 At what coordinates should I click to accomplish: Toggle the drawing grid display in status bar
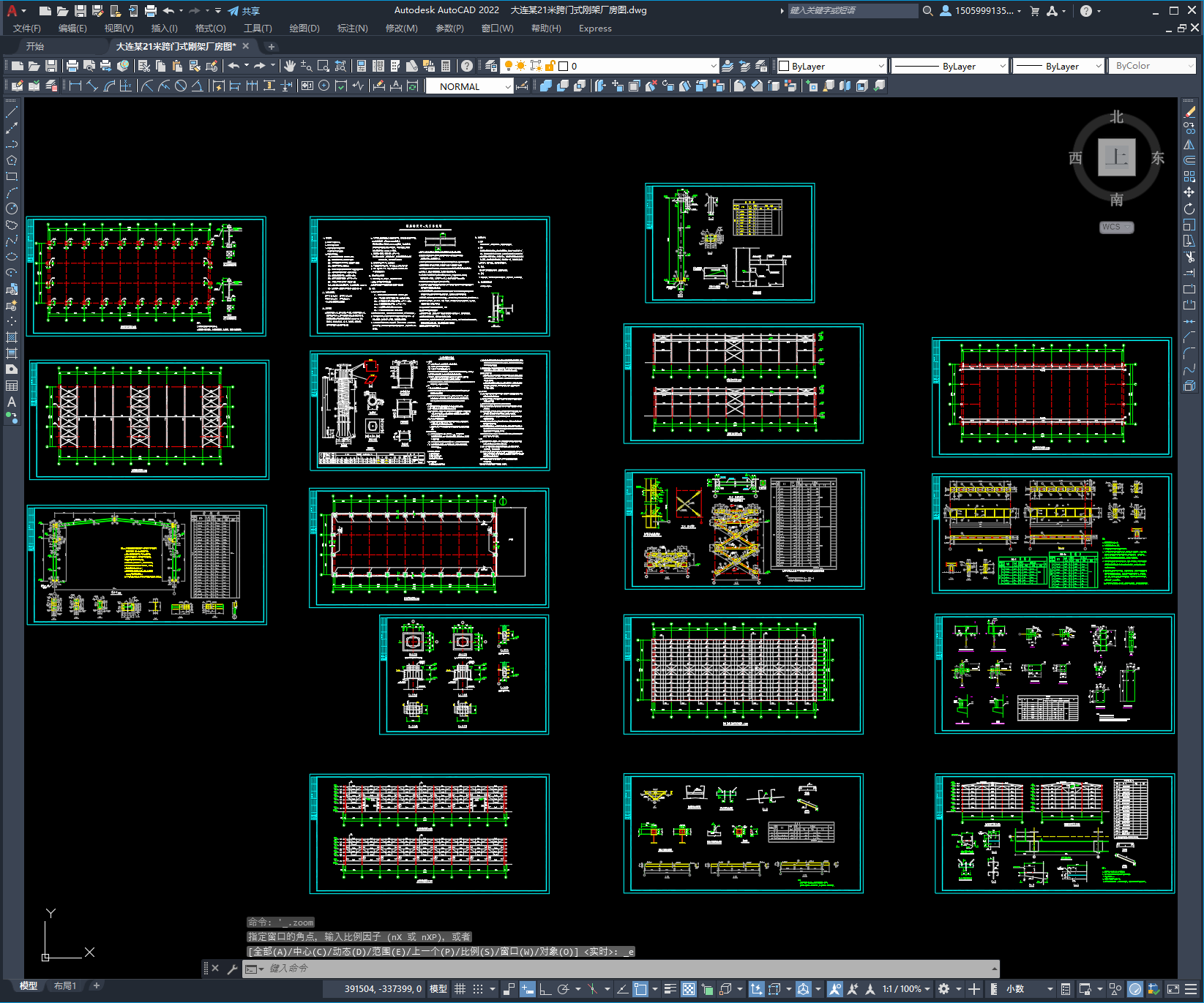tap(460, 989)
